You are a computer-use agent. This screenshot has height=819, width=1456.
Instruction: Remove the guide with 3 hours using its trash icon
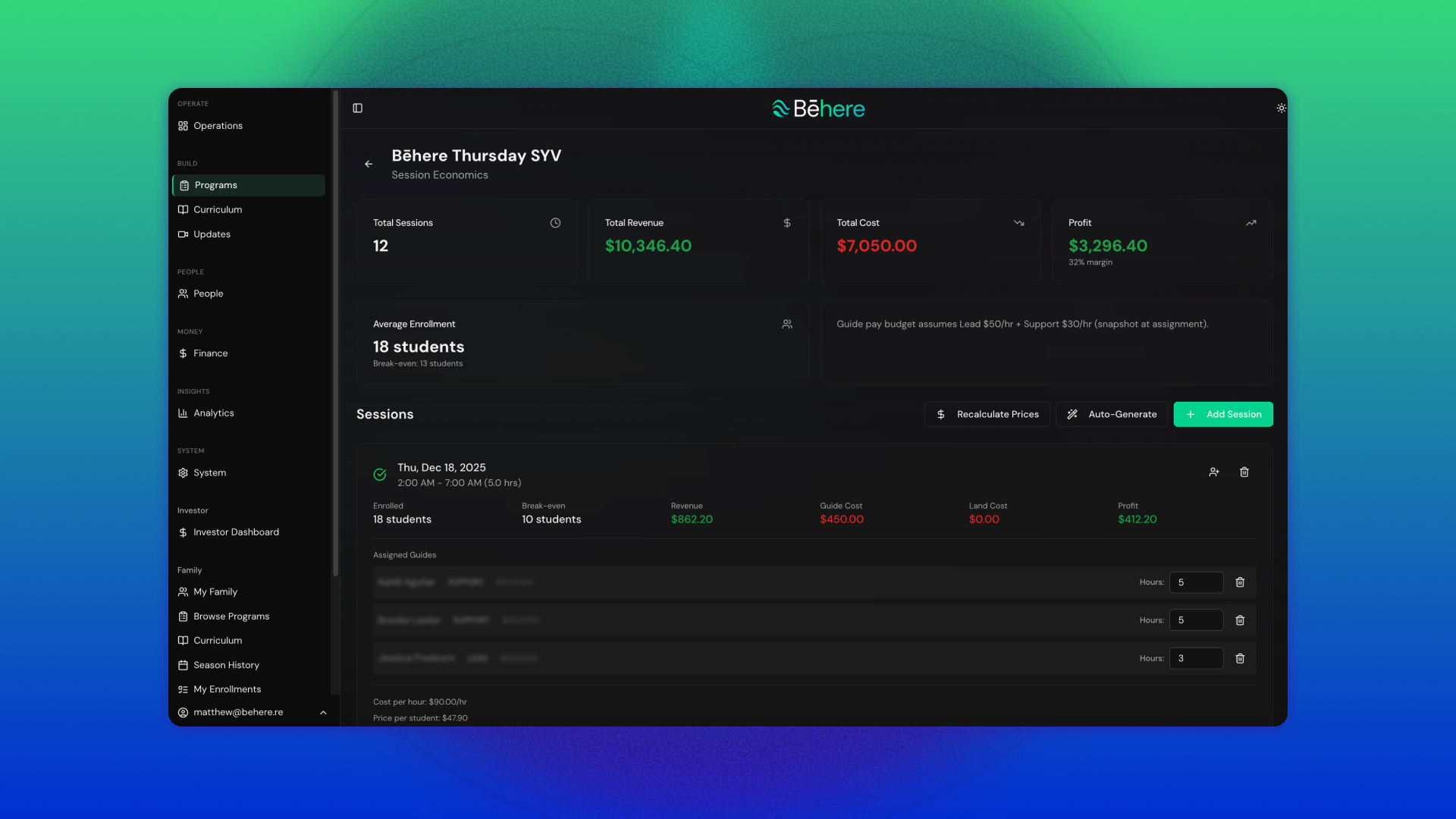coord(1241,658)
